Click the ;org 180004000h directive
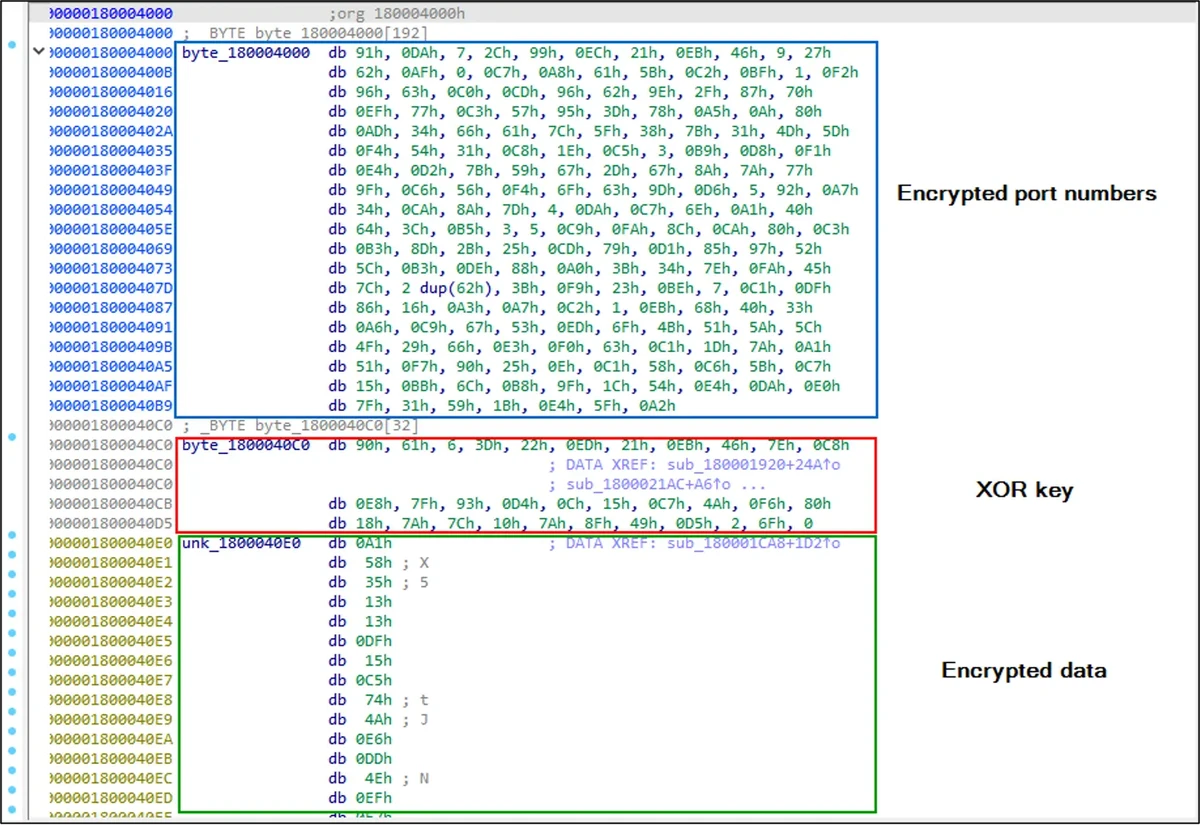The width and height of the screenshot is (1200, 825). pos(396,14)
